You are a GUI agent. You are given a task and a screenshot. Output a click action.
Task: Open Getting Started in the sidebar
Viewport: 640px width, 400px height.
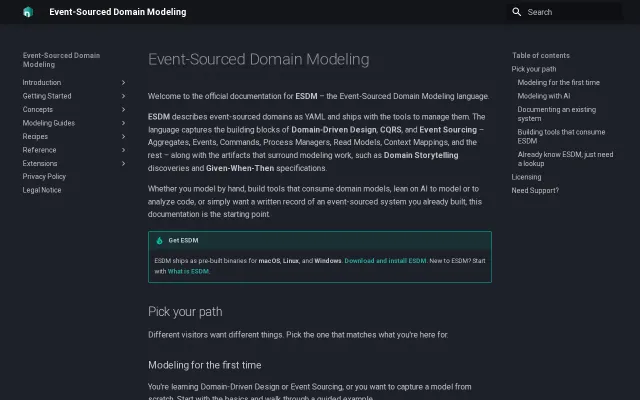click(x=47, y=96)
